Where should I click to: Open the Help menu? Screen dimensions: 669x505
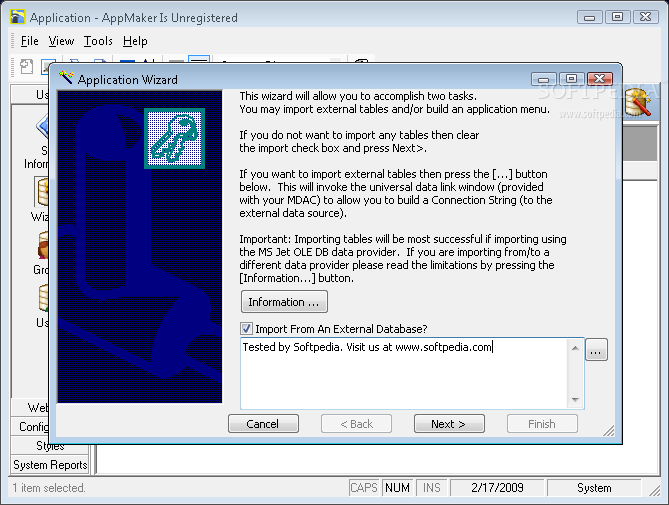[135, 41]
